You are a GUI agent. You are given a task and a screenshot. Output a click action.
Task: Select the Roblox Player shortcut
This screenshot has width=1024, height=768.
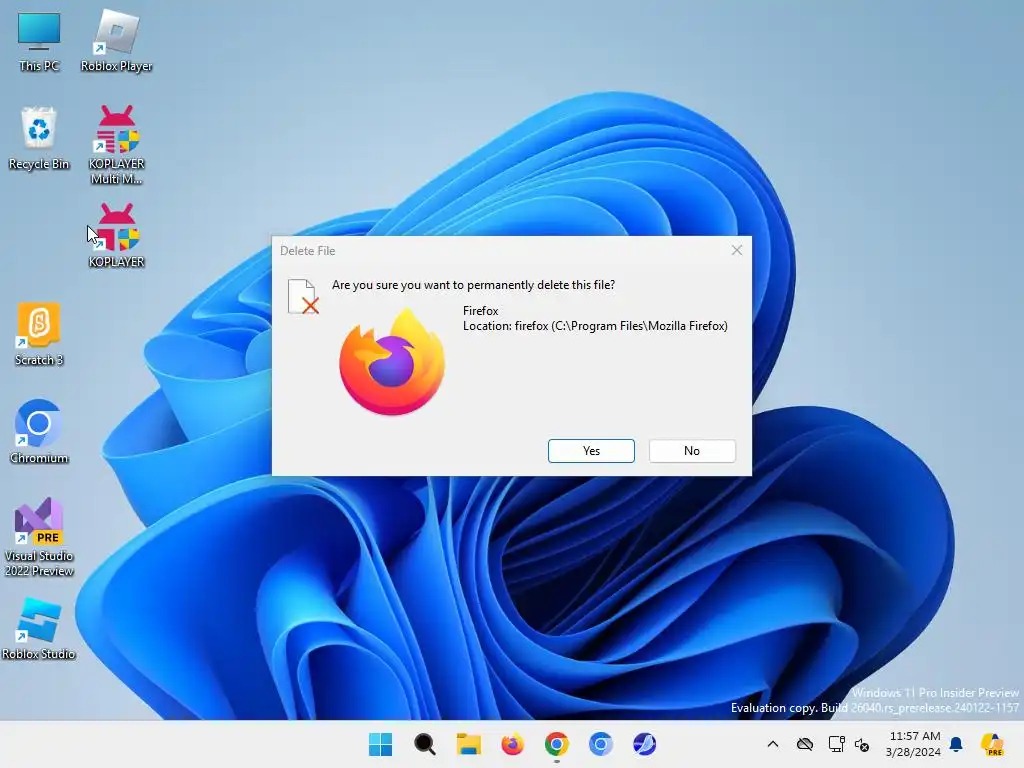(116, 42)
